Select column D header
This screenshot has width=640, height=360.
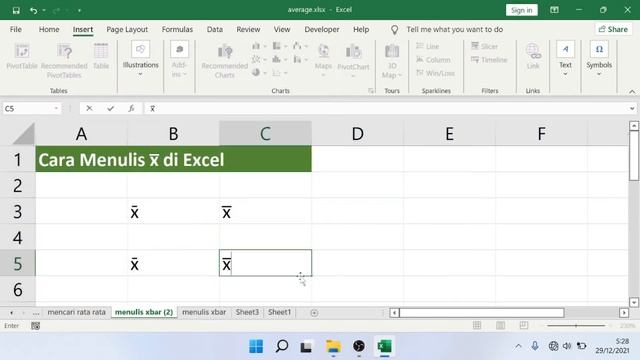click(x=358, y=133)
